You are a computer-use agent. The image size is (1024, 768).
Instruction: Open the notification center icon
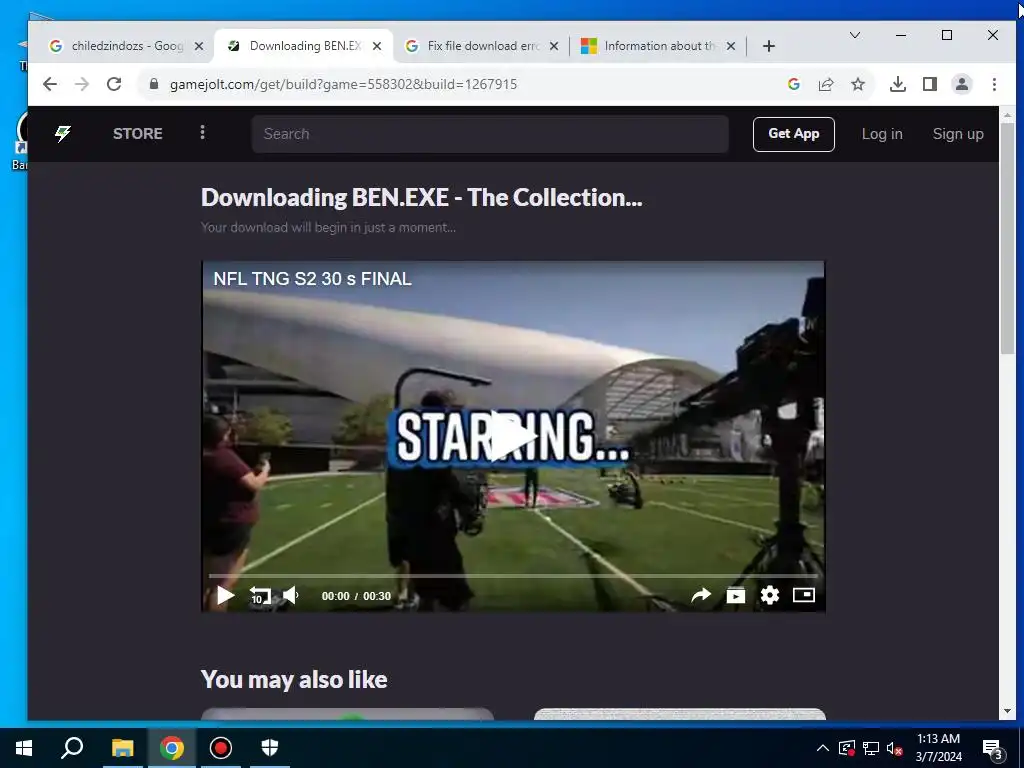[x=993, y=749]
